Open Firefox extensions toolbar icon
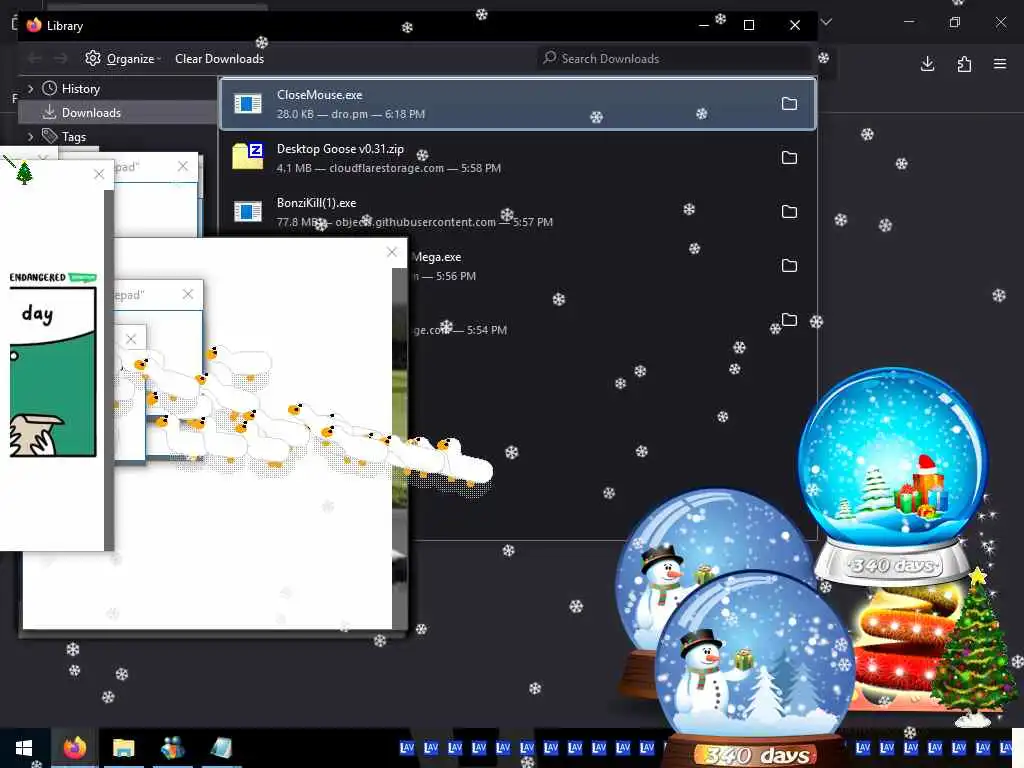This screenshot has height=768, width=1024. 964,64
